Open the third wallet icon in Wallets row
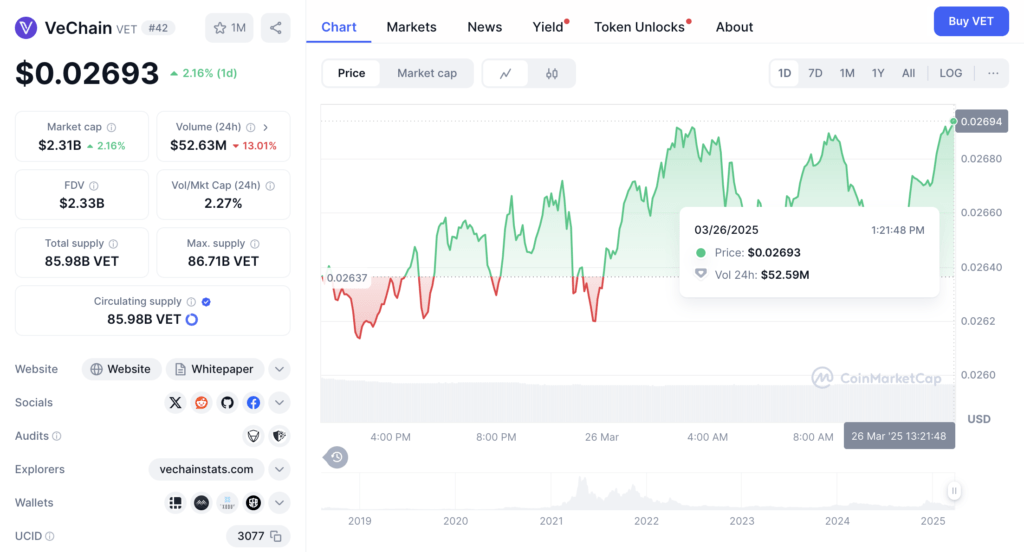1024x552 pixels. tap(227, 502)
